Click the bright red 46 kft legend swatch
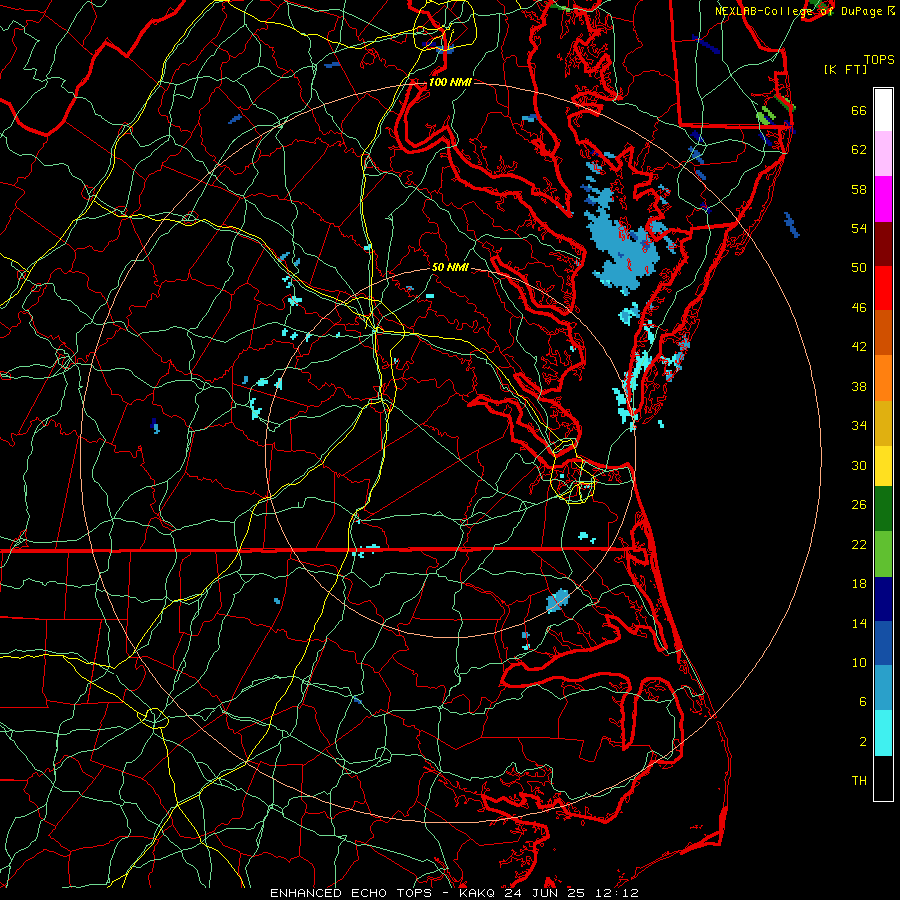 coord(883,288)
